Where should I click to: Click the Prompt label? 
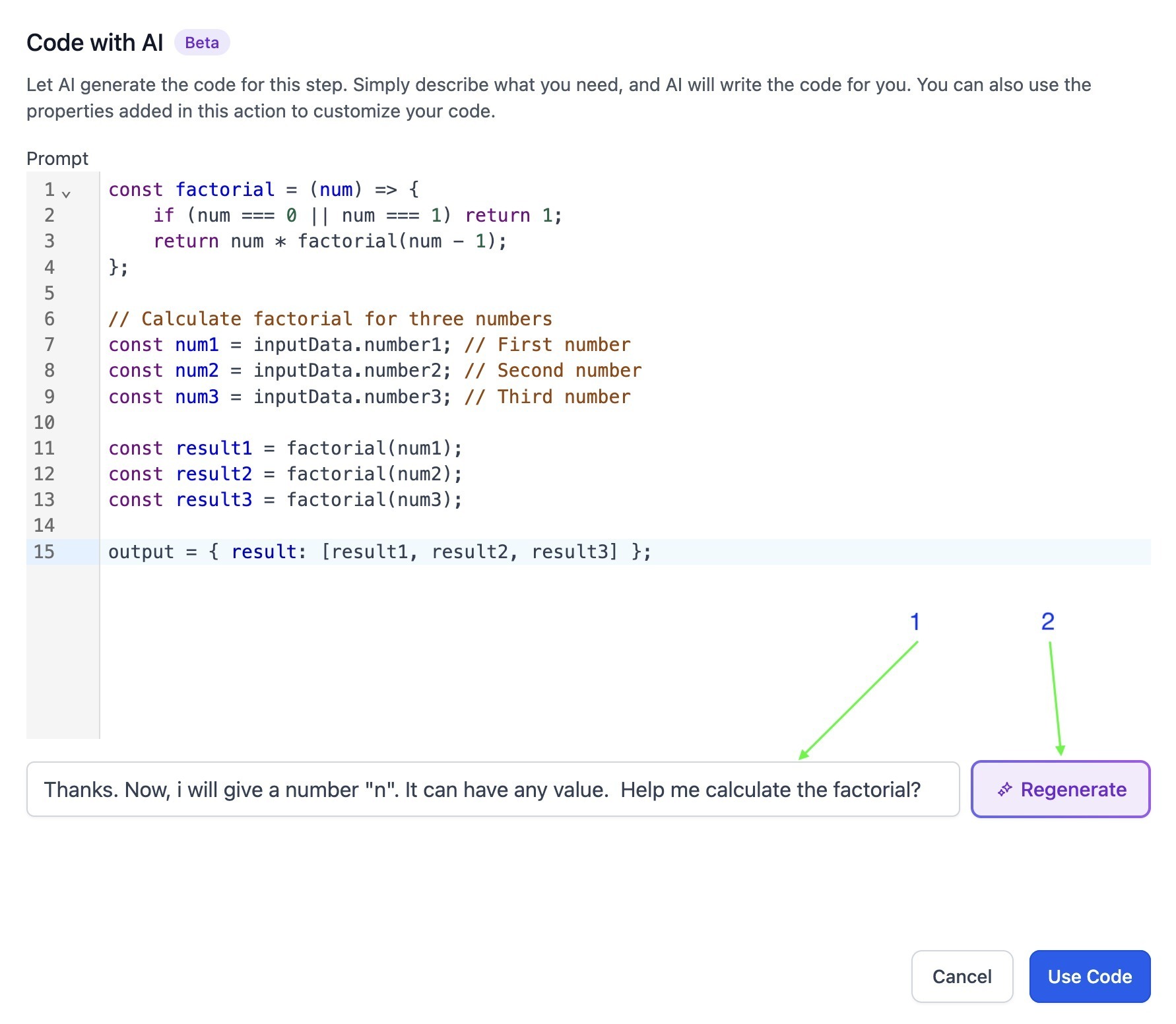click(x=57, y=158)
